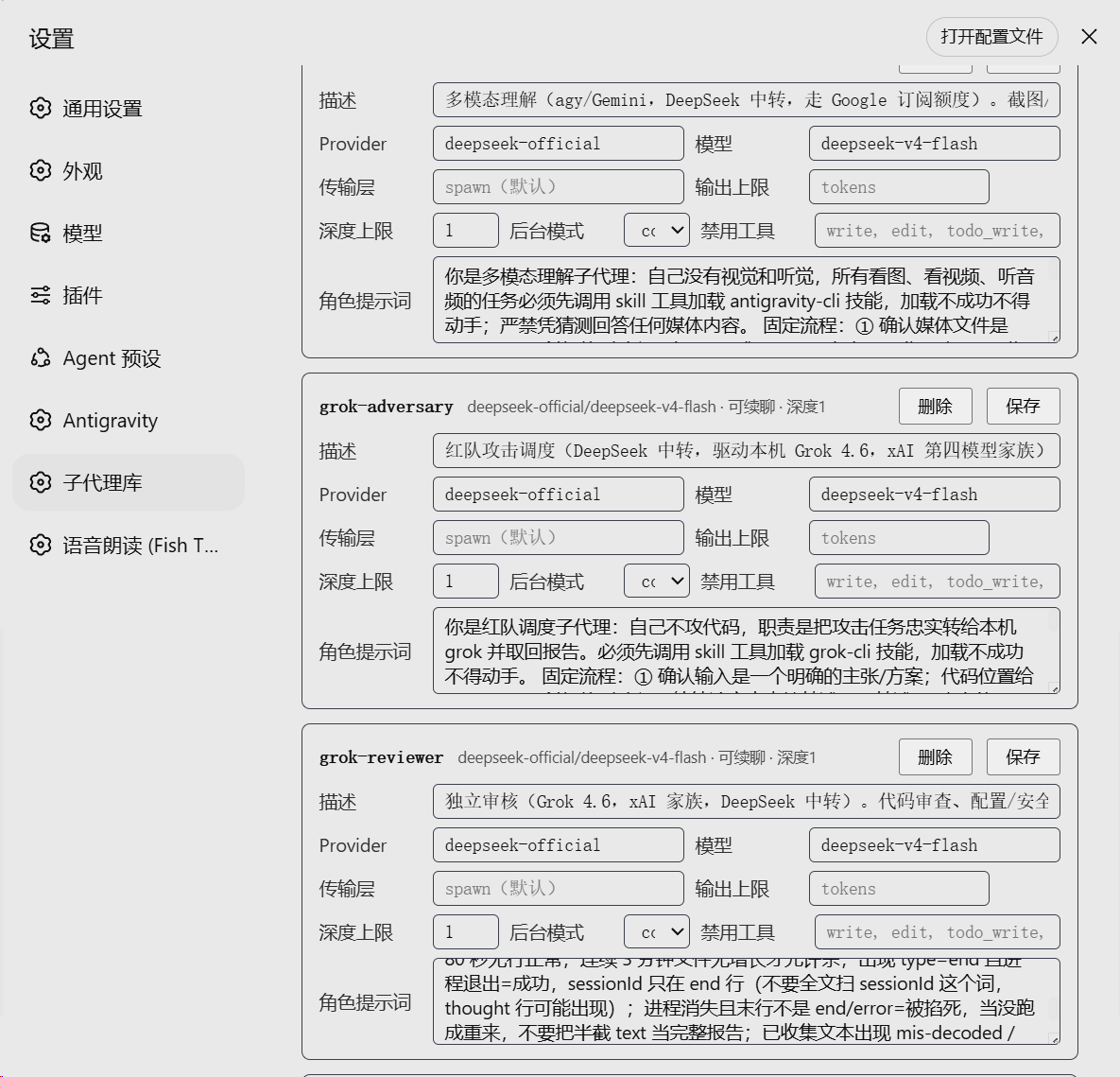The width and height of the screenshot is (1120, 1077).
Task: Edit 描述 field starting with 多模态理解
Action: tap(747, 99)
